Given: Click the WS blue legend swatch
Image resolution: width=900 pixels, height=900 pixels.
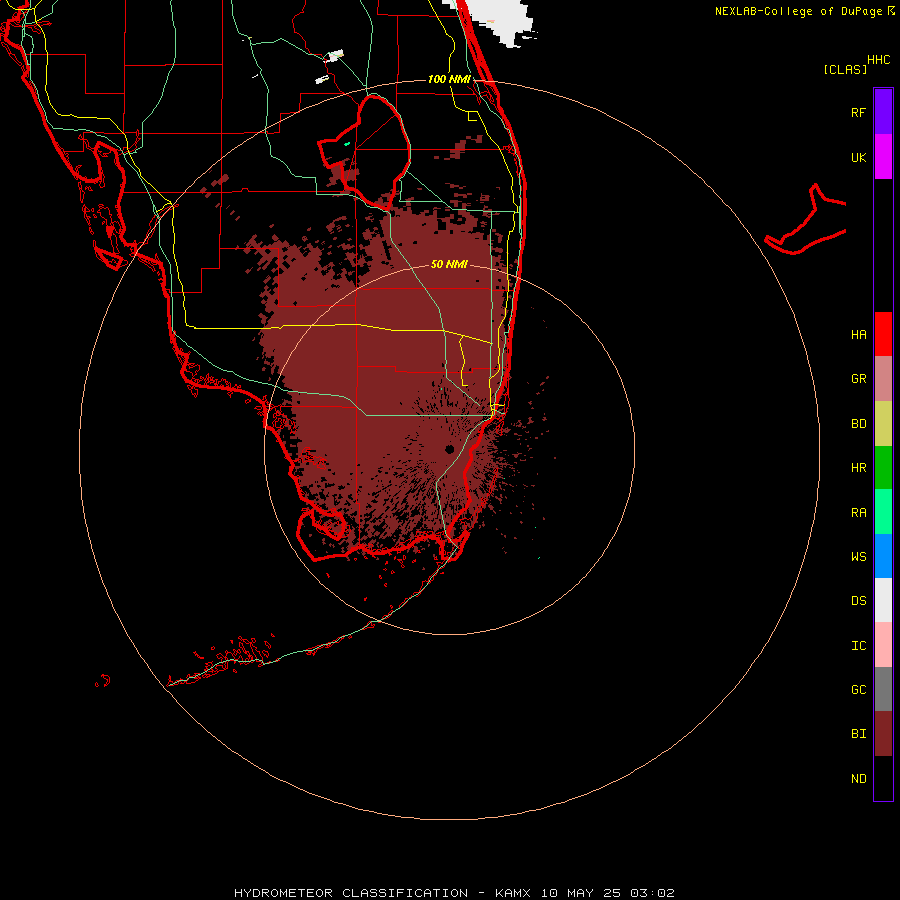Looking at the screenshot, I should click(883, 556).
